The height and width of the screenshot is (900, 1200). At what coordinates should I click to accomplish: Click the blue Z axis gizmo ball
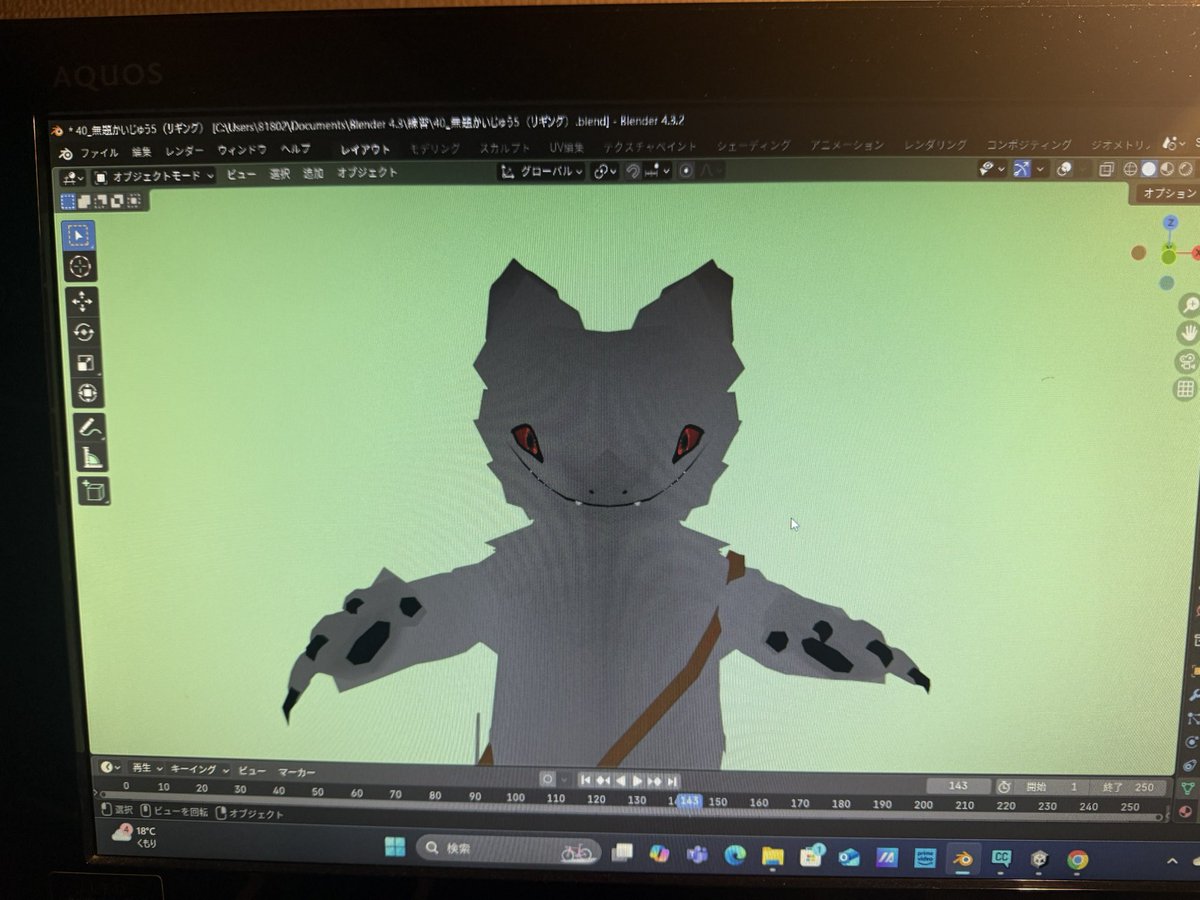point(1170,222)
